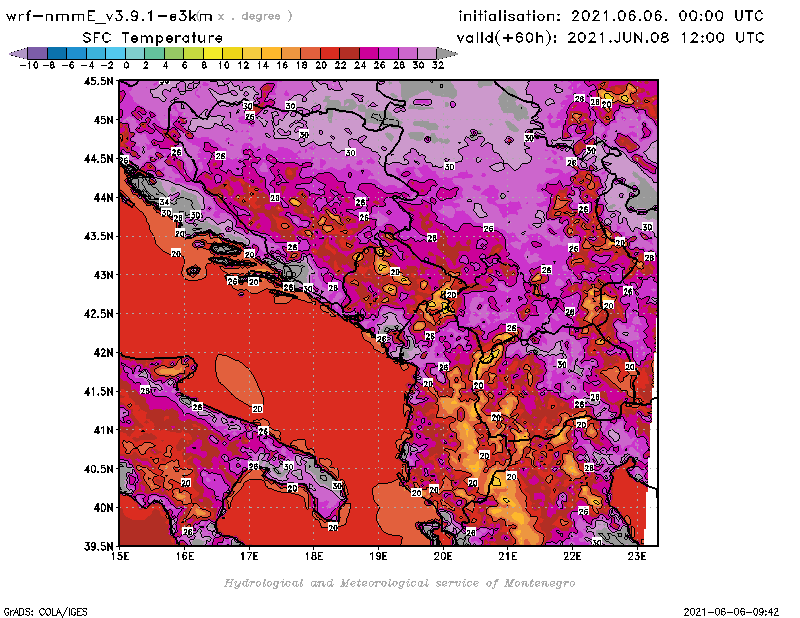The height and width of the screenshot is (618, 800).
Task: Click the model title wrf-nmmE_v3.9.1-e3km
Action: 109,16
